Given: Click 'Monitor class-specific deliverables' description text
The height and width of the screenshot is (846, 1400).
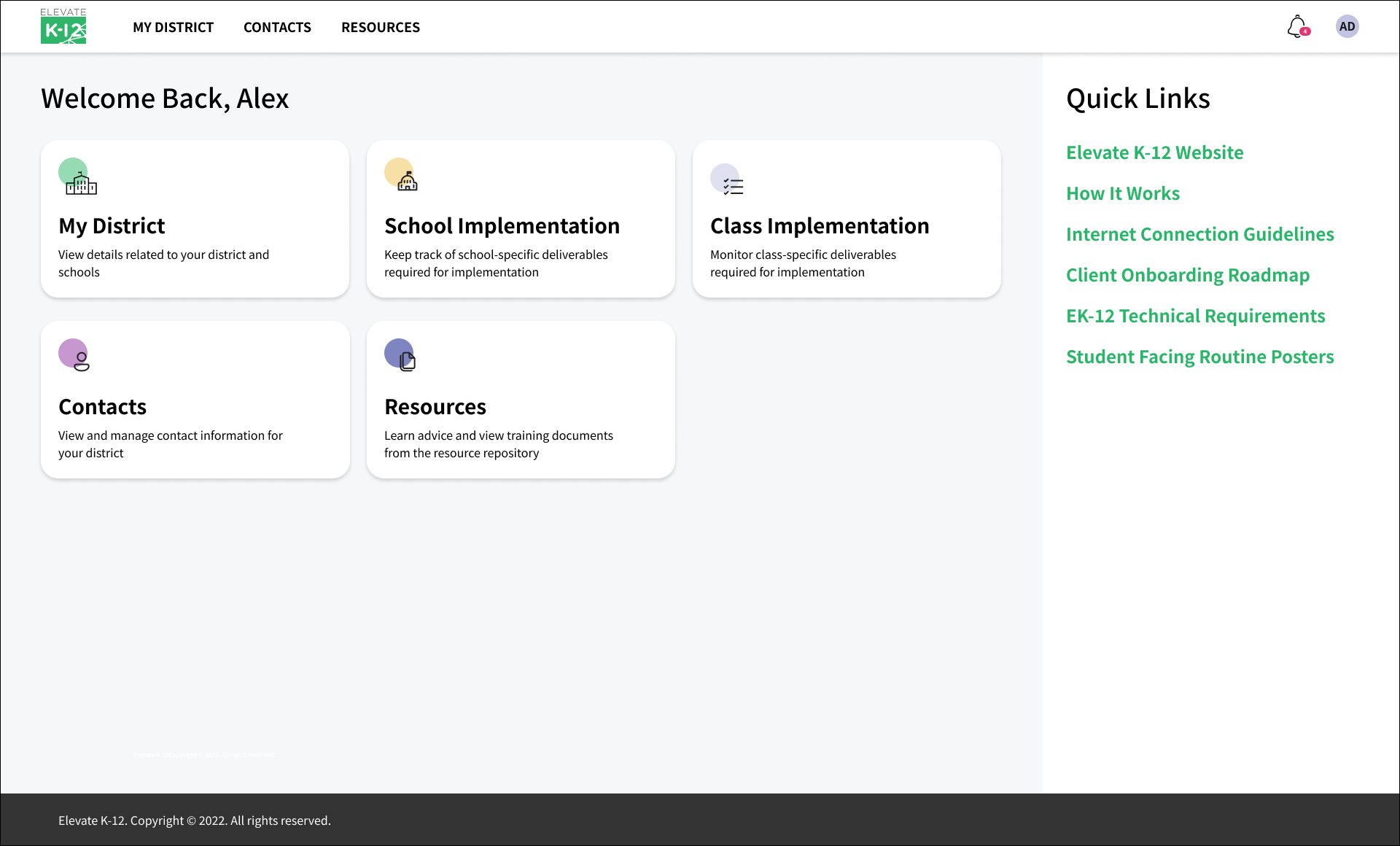Looking at the screenshot, I should click(803, 263).
